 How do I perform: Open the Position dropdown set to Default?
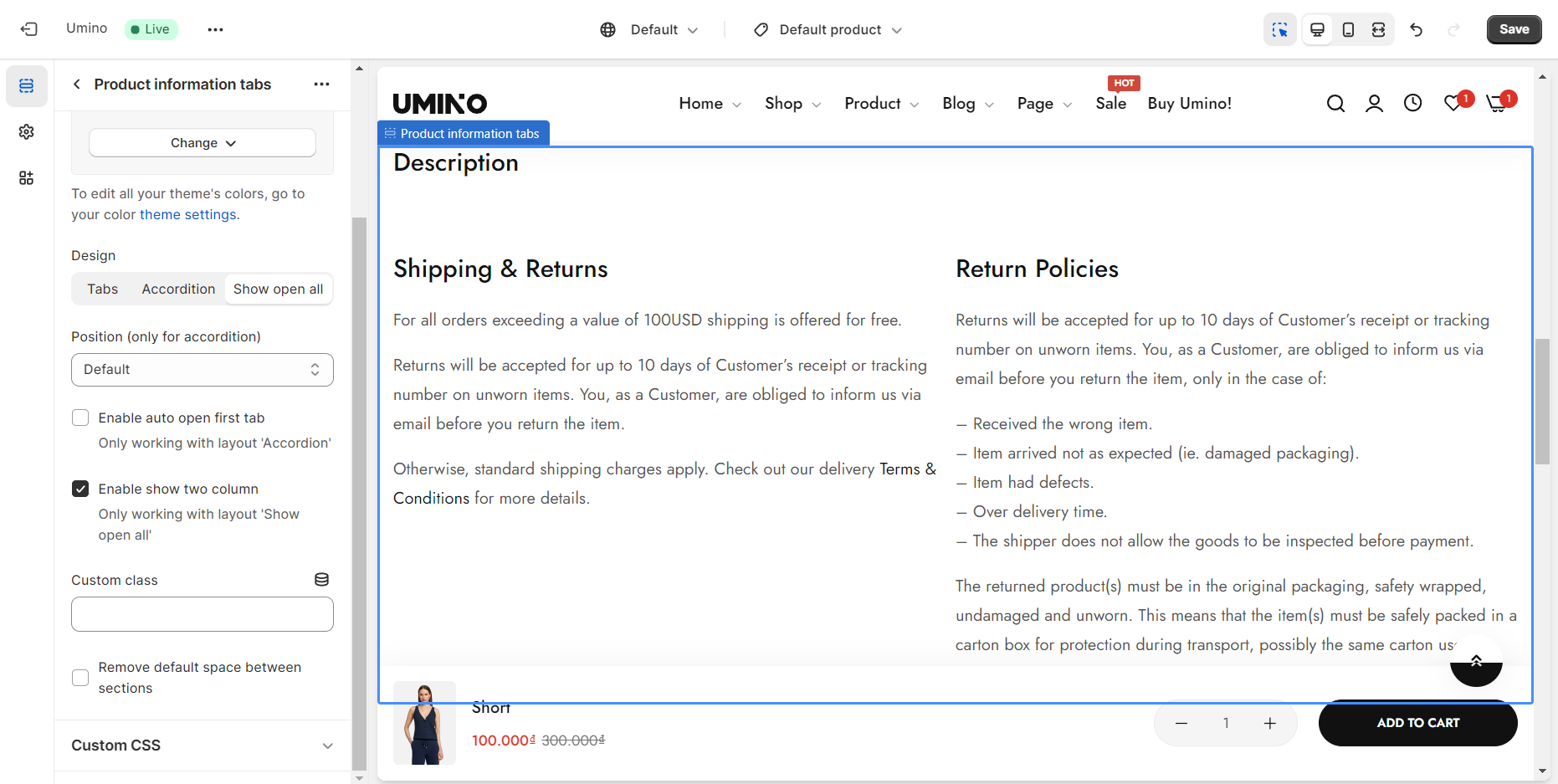202,370
